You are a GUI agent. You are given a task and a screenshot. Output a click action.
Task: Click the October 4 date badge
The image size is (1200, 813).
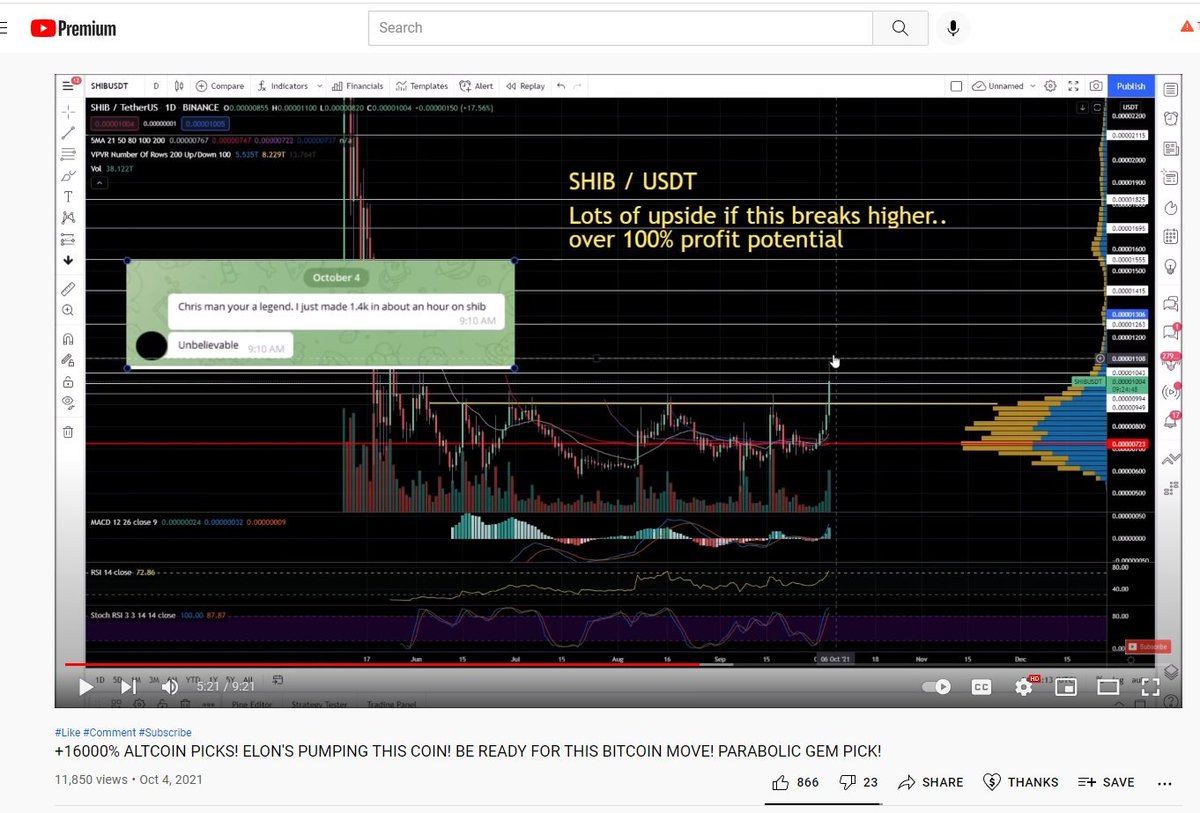pyautogui.click(x=335, y=277)
